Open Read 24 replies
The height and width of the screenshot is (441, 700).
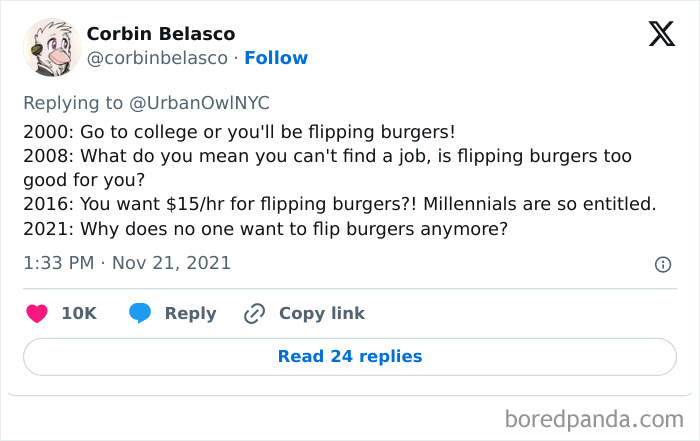(x=350, y=356)
